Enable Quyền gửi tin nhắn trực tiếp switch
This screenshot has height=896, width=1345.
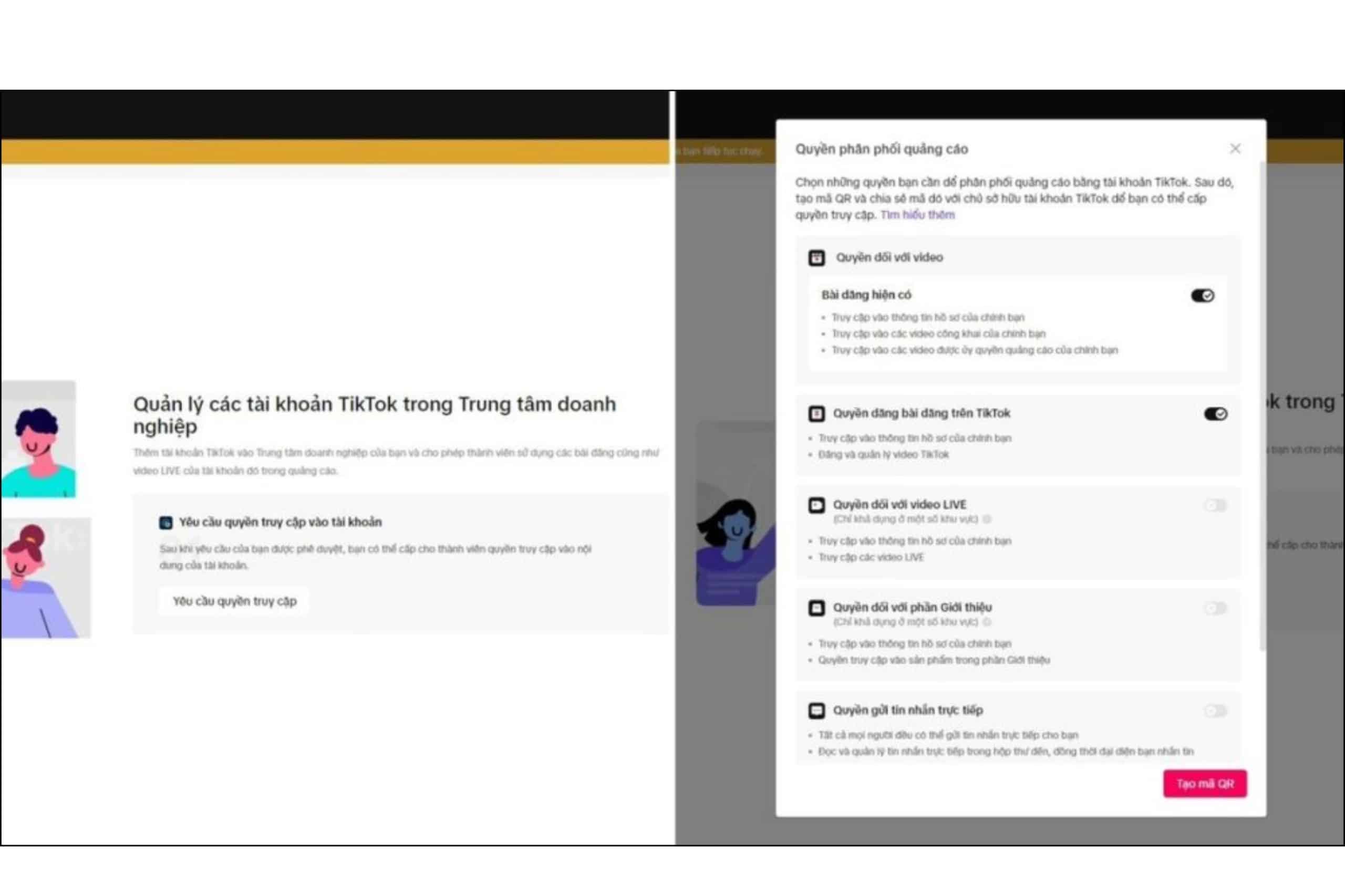pyautogui.click(x=1215, y=711)
